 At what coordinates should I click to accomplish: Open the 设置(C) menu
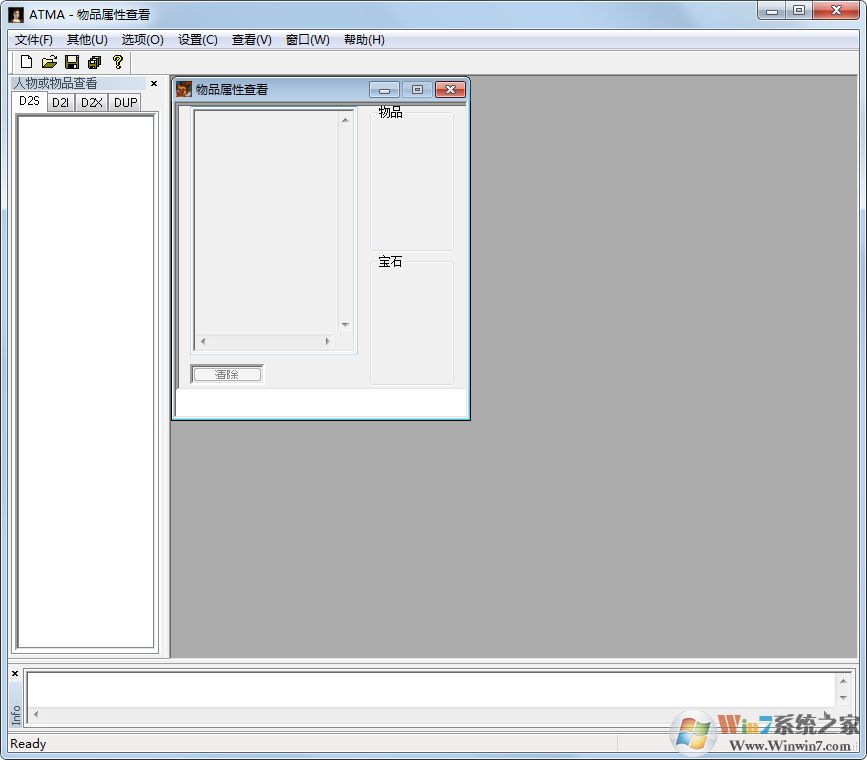[x=197, y=40]
